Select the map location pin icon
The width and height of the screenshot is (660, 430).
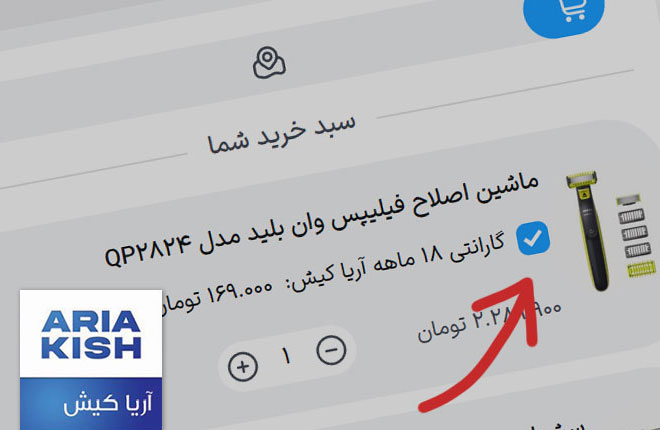tap(269, 63)
